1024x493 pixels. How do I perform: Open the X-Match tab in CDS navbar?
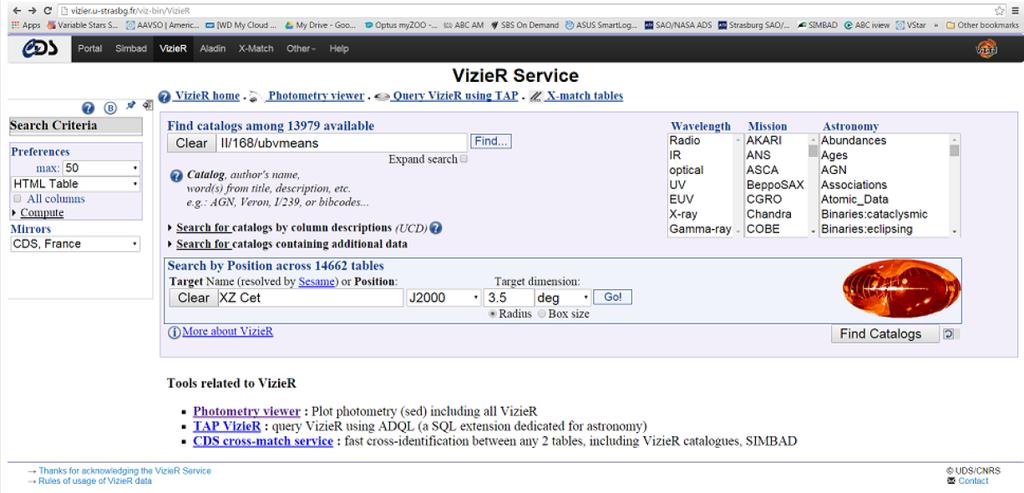(256, 49)
